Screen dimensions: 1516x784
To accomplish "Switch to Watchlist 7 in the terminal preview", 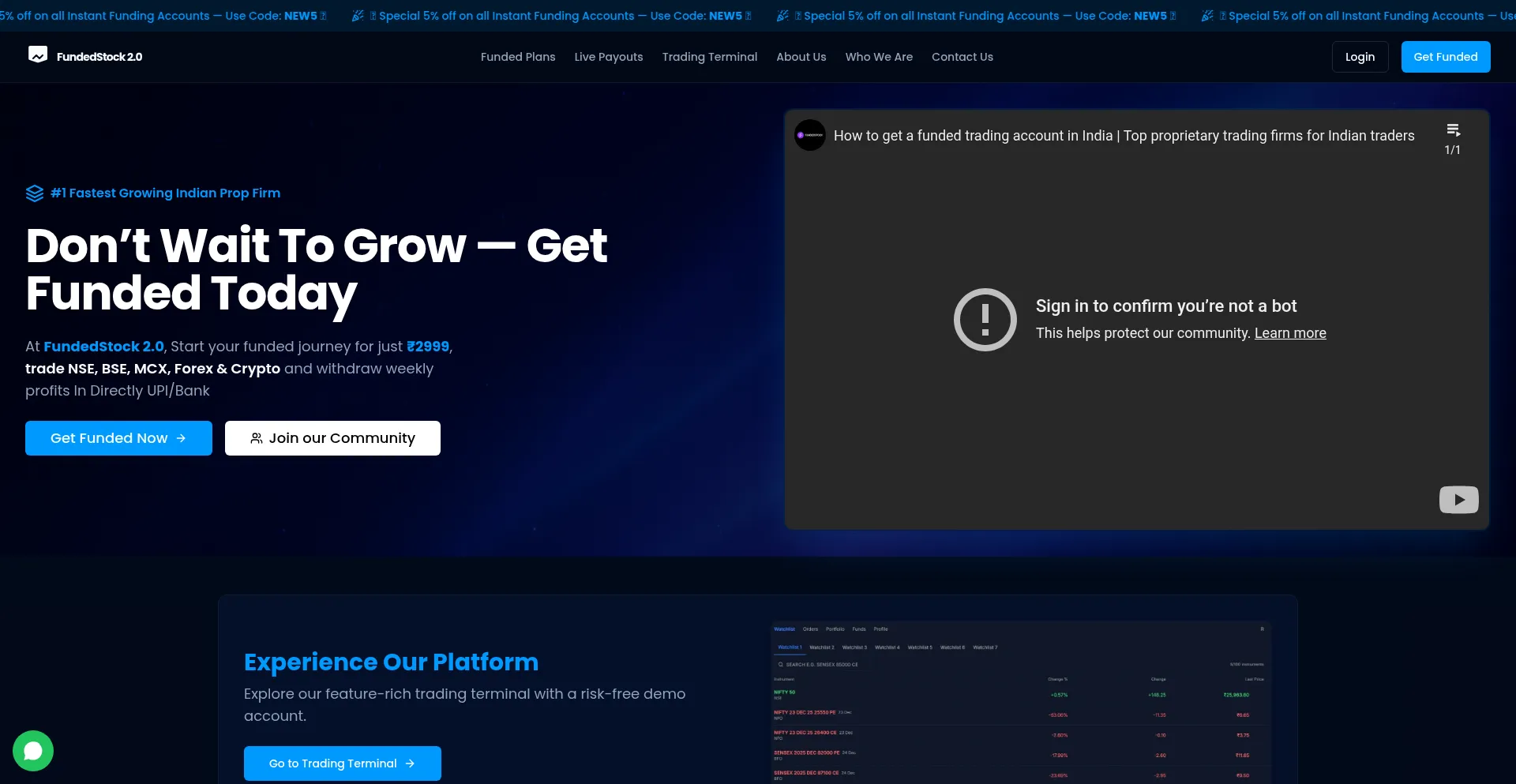I will pos(985,647).
